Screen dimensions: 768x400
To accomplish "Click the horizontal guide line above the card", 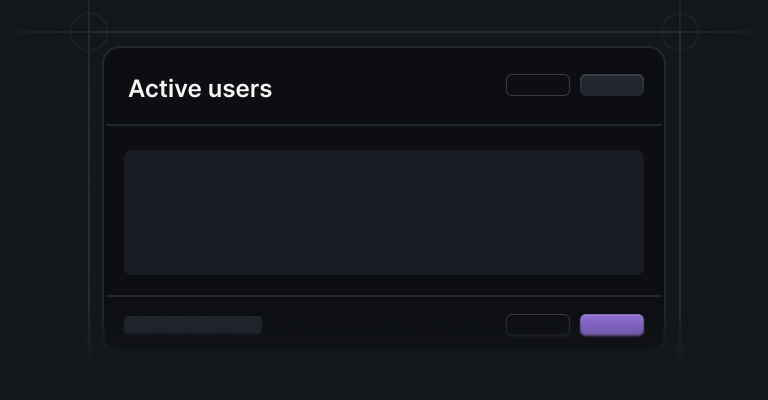I will (384, 32).
